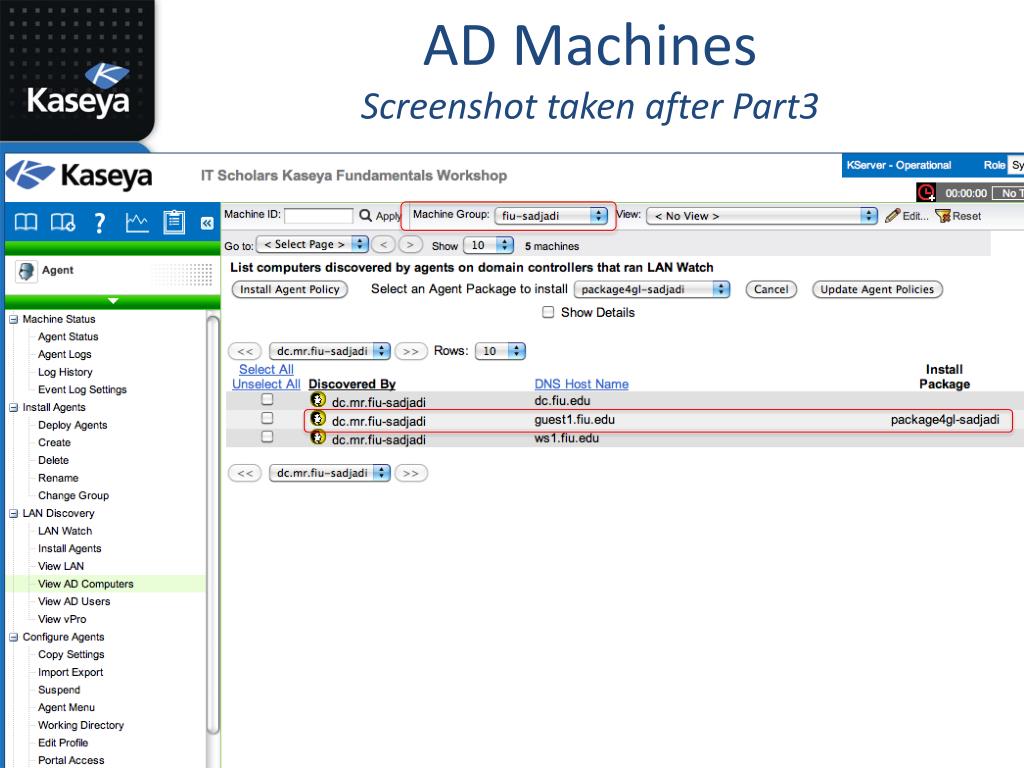Open the View dropdown showing No View
Viewport: 1024px width, 768px height.
pos(761,216)
